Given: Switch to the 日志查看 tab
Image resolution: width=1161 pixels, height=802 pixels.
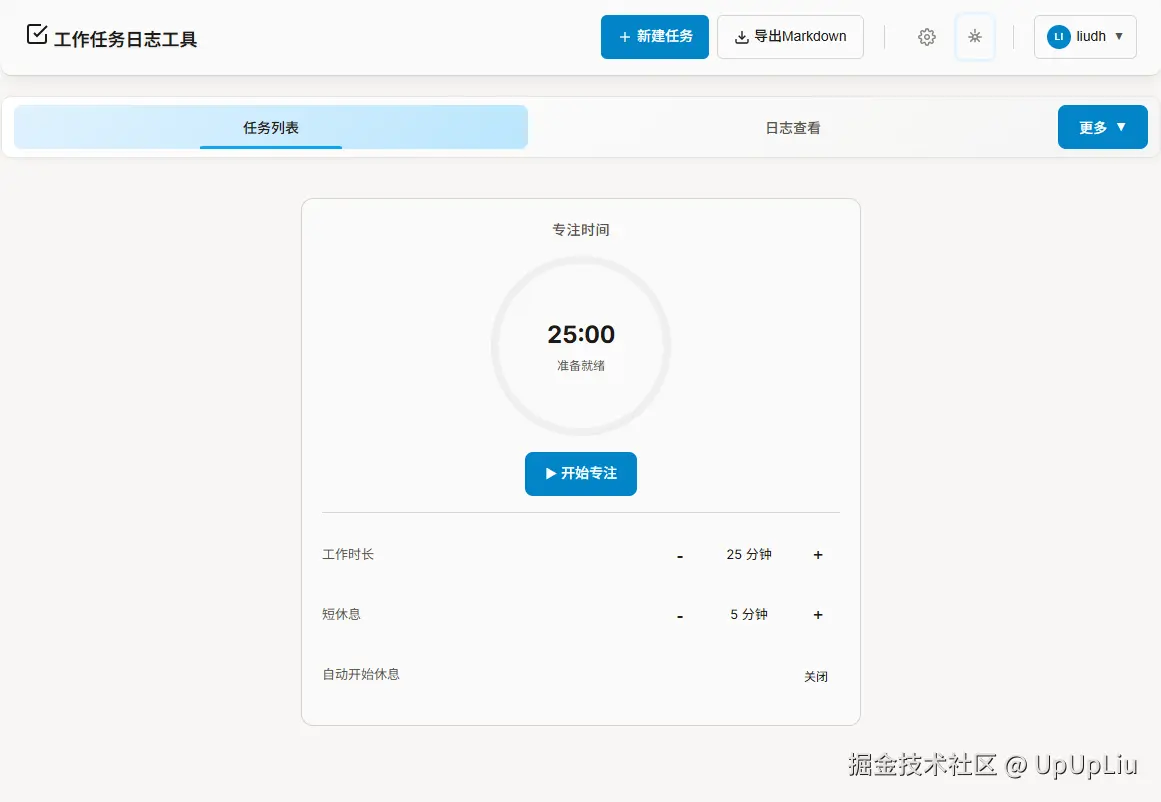Looking at the screenshot, I should tap(792, 127).
